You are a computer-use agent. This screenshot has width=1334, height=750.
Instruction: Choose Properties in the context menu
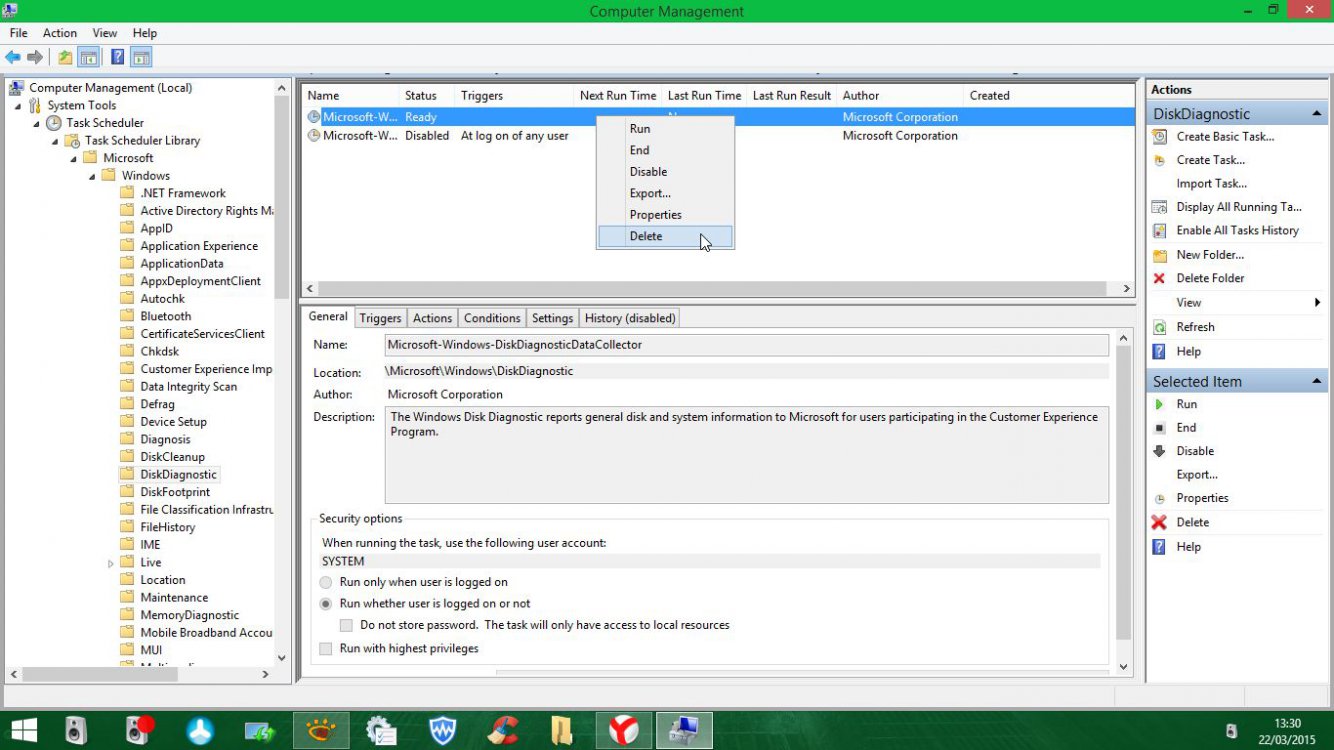[665, 214]
